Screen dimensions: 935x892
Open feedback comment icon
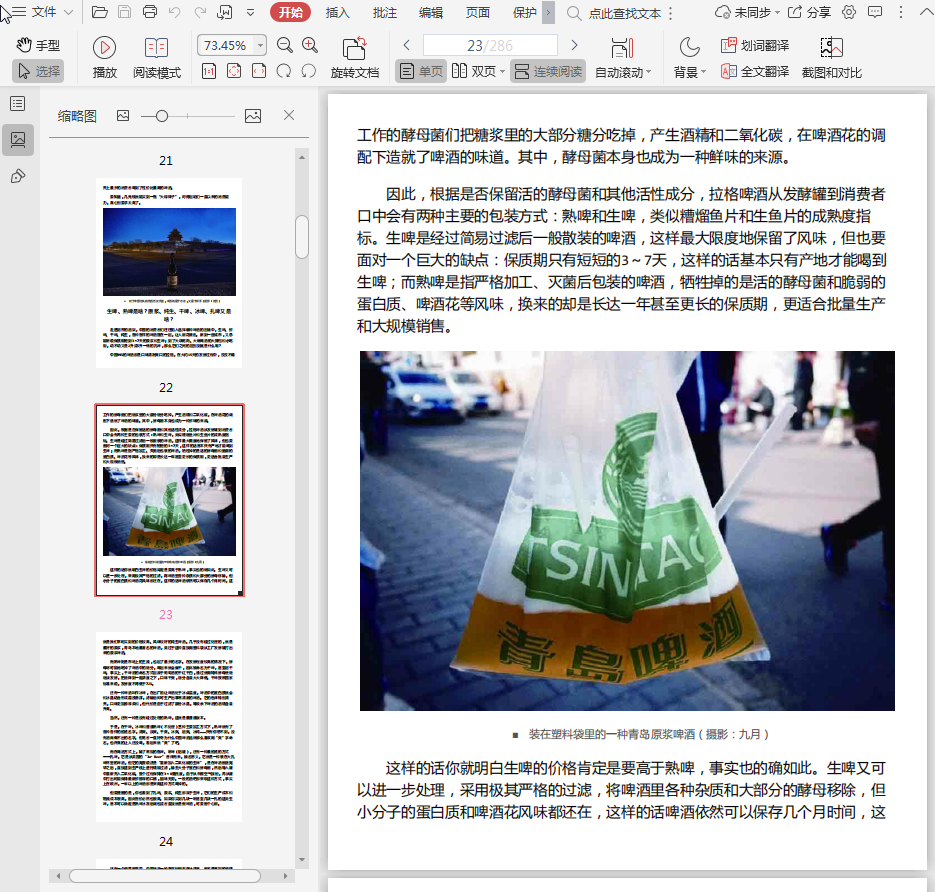pyautogui.click(x=875, y=12)
